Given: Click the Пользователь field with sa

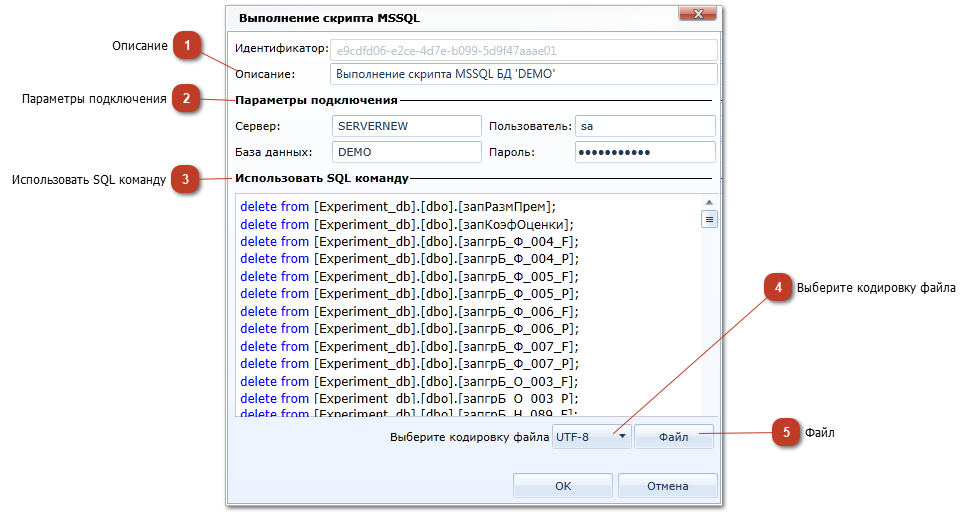Looking at the screenshot, I should tap(645, 126).
